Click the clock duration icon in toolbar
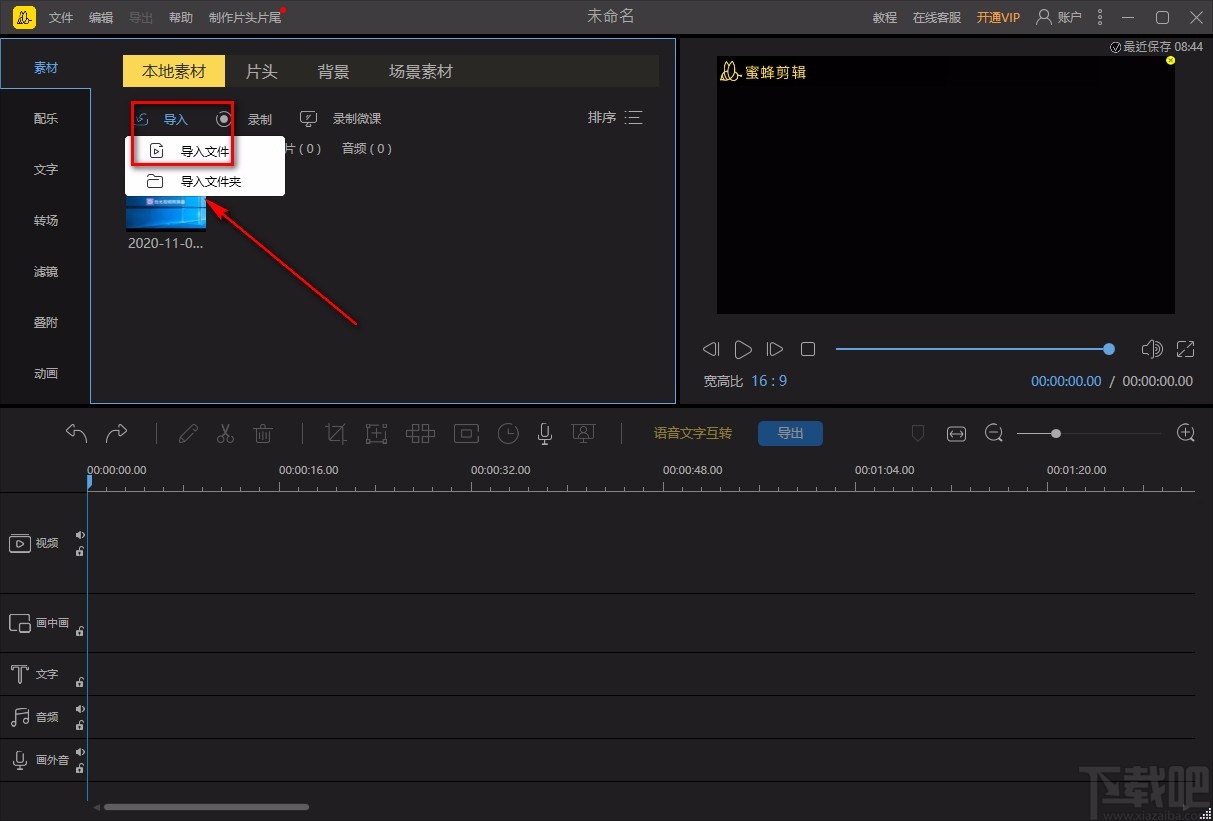1213x821 pixels. pos(509,433)
